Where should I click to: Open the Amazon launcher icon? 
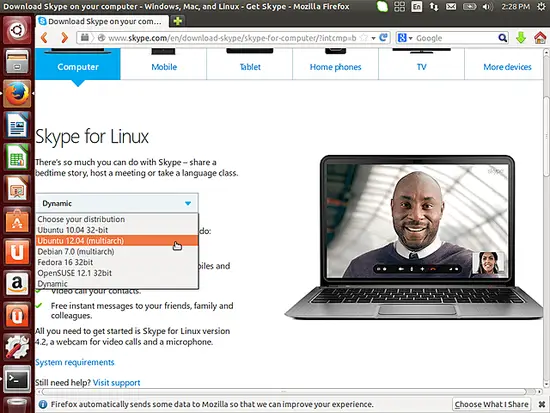click(17, 284)
